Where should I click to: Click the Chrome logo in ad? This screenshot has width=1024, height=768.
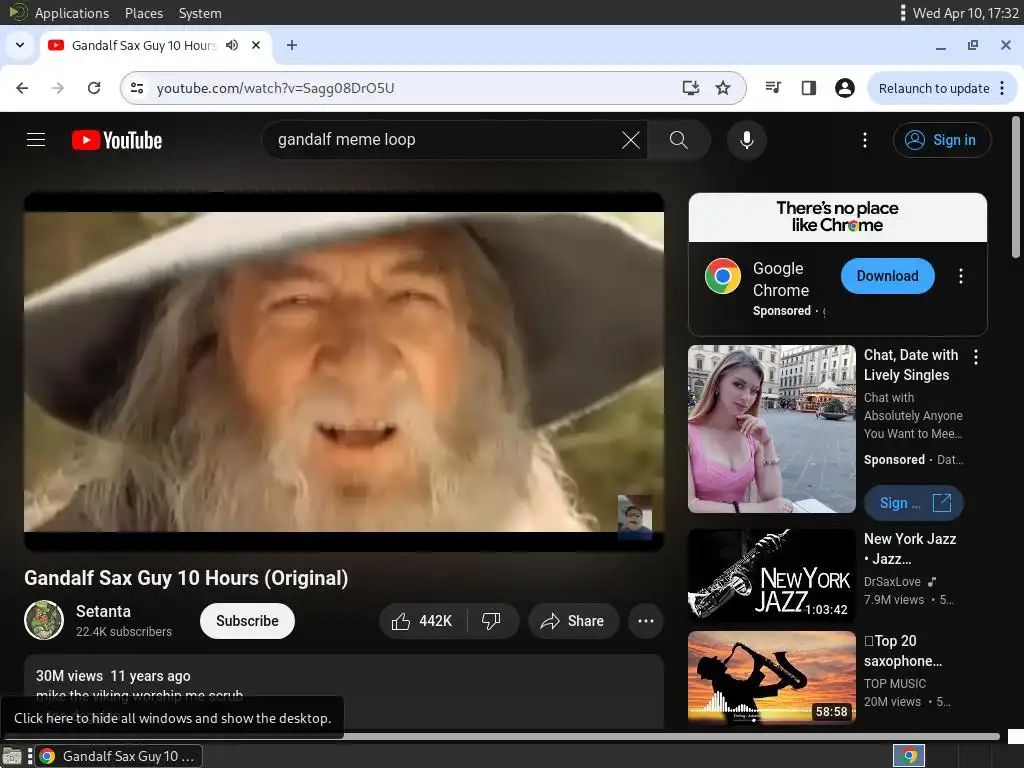pyautogui.click(x=722, y=276)
